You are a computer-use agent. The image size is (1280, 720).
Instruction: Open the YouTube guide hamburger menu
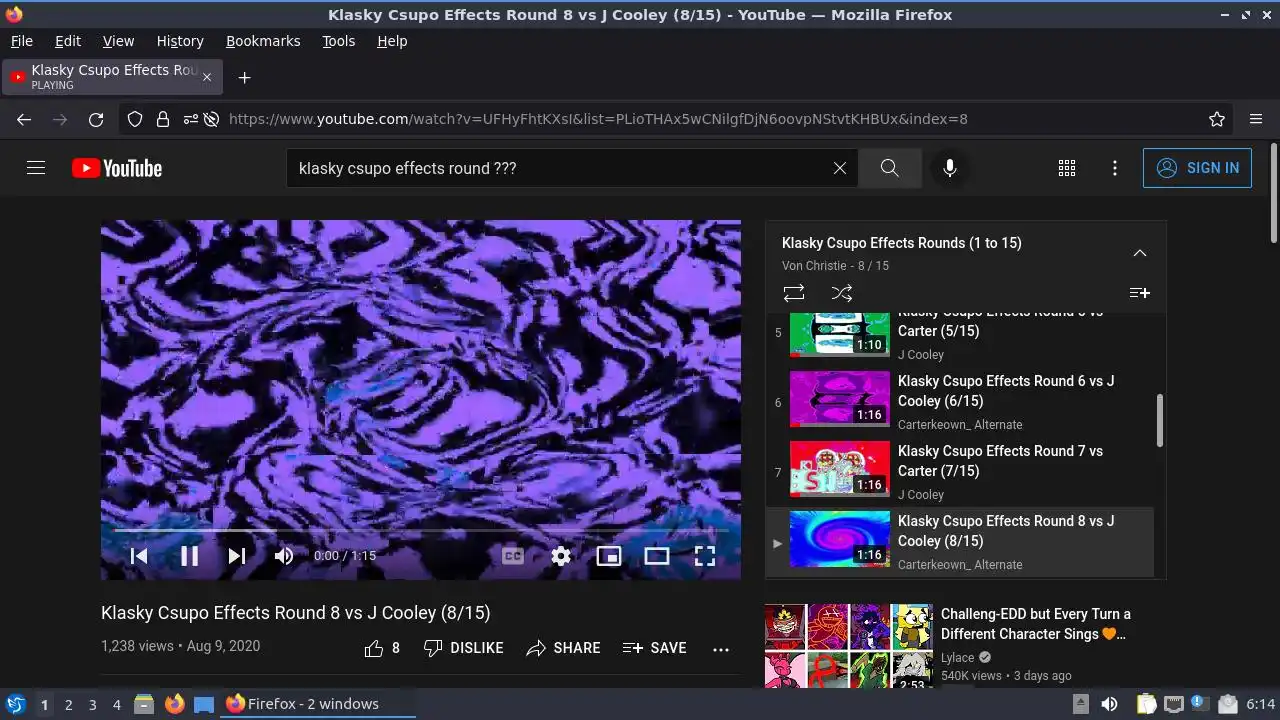[x=36, y=168]
